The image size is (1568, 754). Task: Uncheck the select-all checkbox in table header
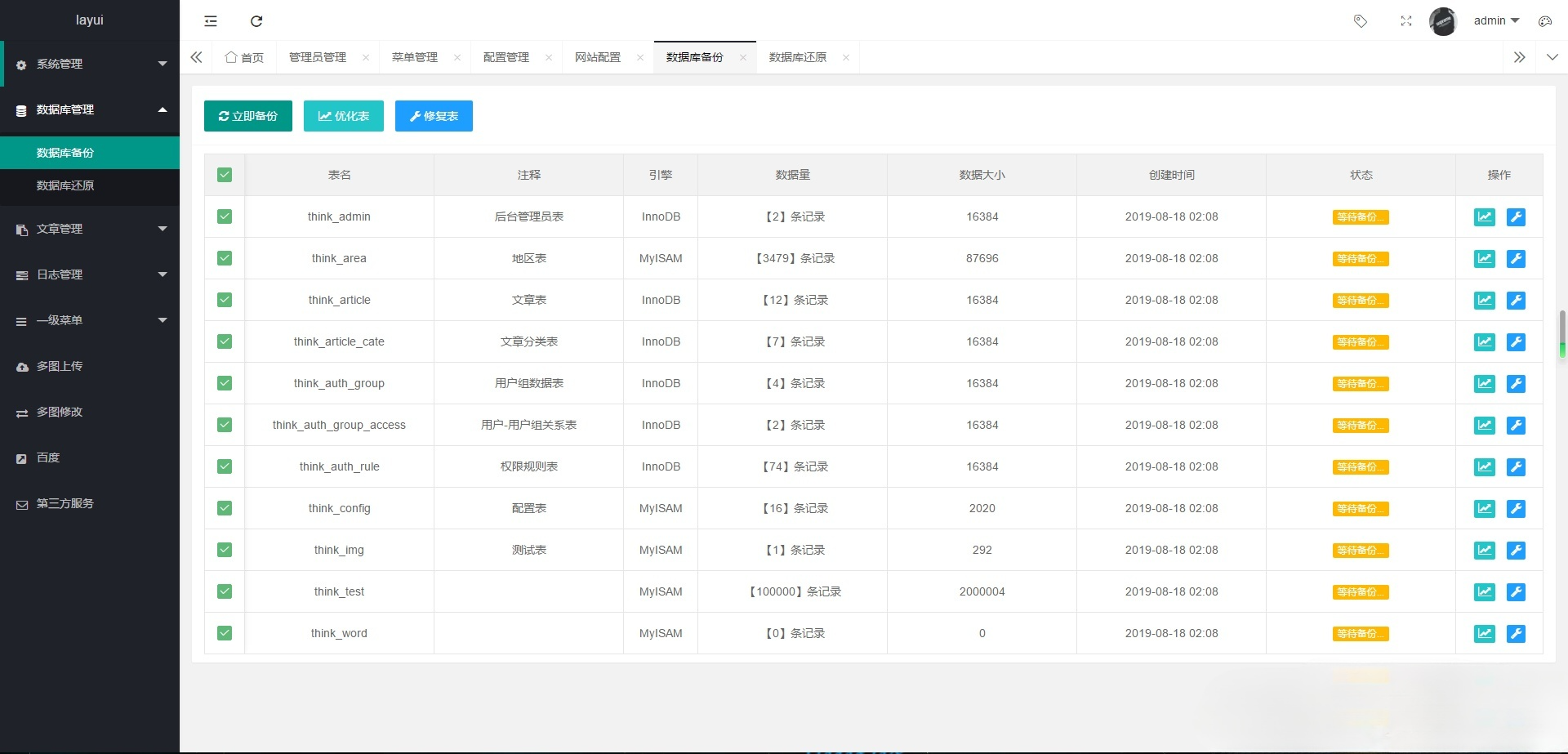tap(225, 174)
